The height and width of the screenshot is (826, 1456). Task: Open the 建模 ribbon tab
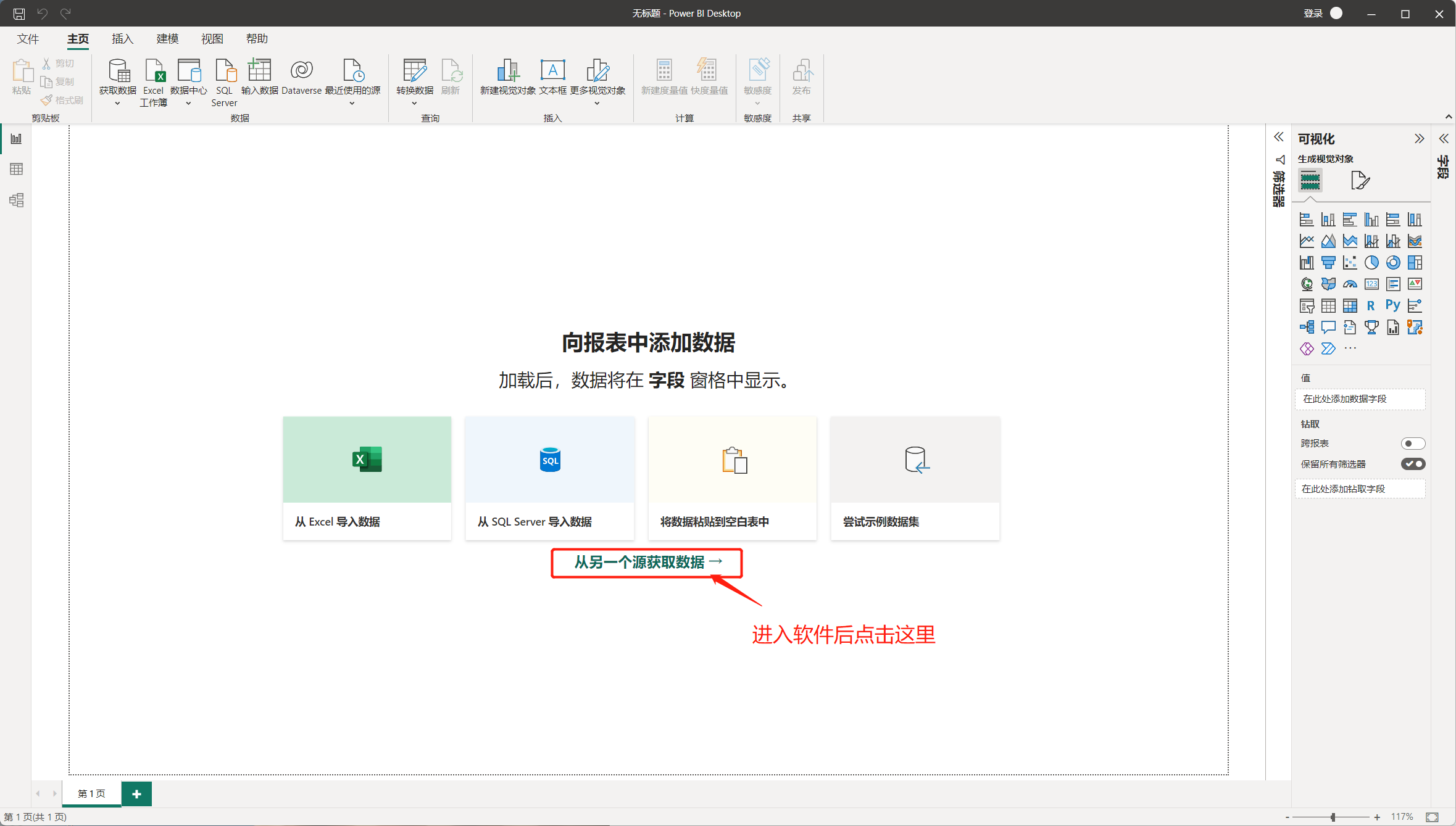[x=167, y=39]
